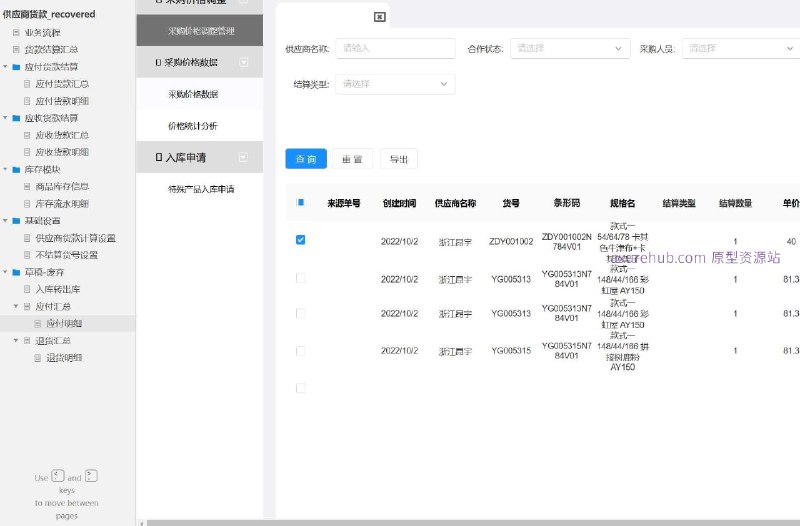Click the page icon beside 货款结算汇总
The image size is (800, 526).
16,49
